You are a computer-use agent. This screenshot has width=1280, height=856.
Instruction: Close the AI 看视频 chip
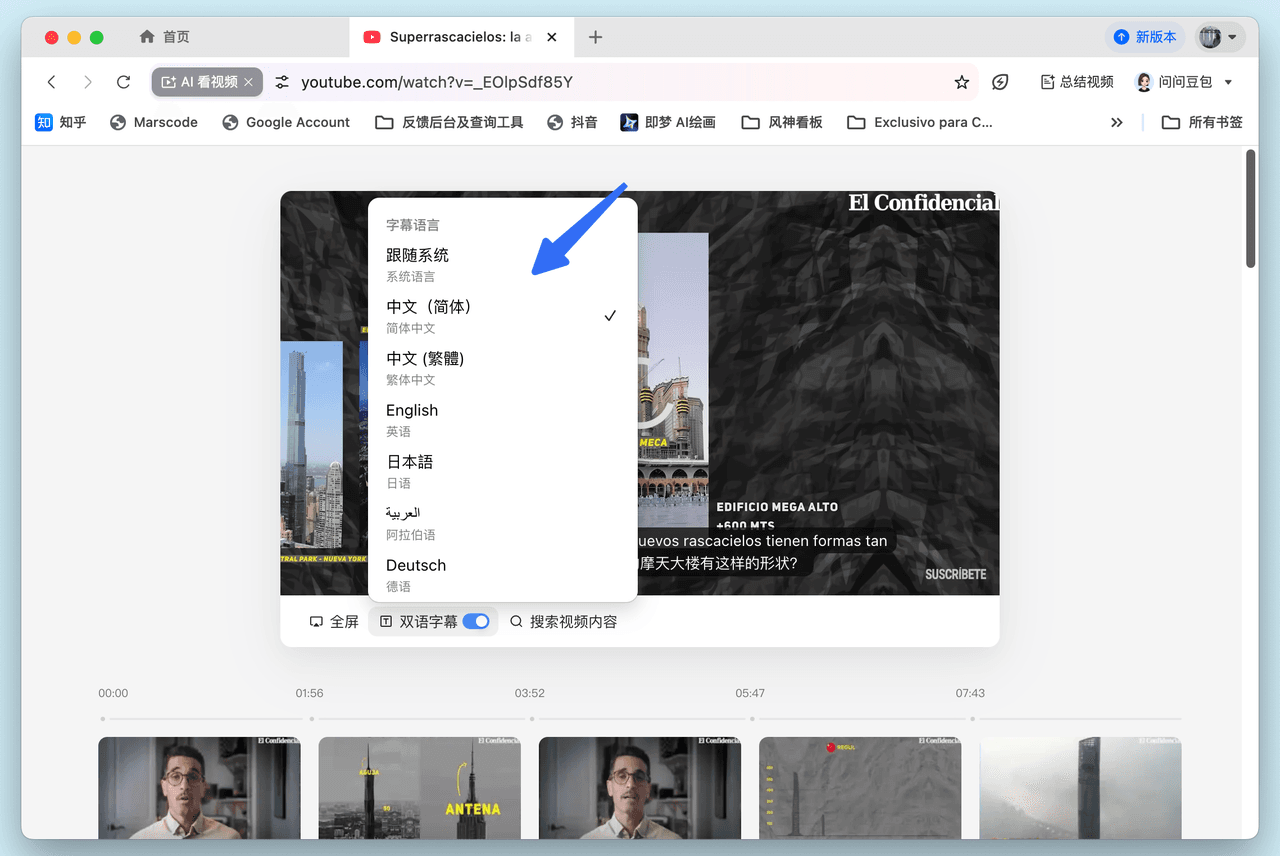[250, 82]
